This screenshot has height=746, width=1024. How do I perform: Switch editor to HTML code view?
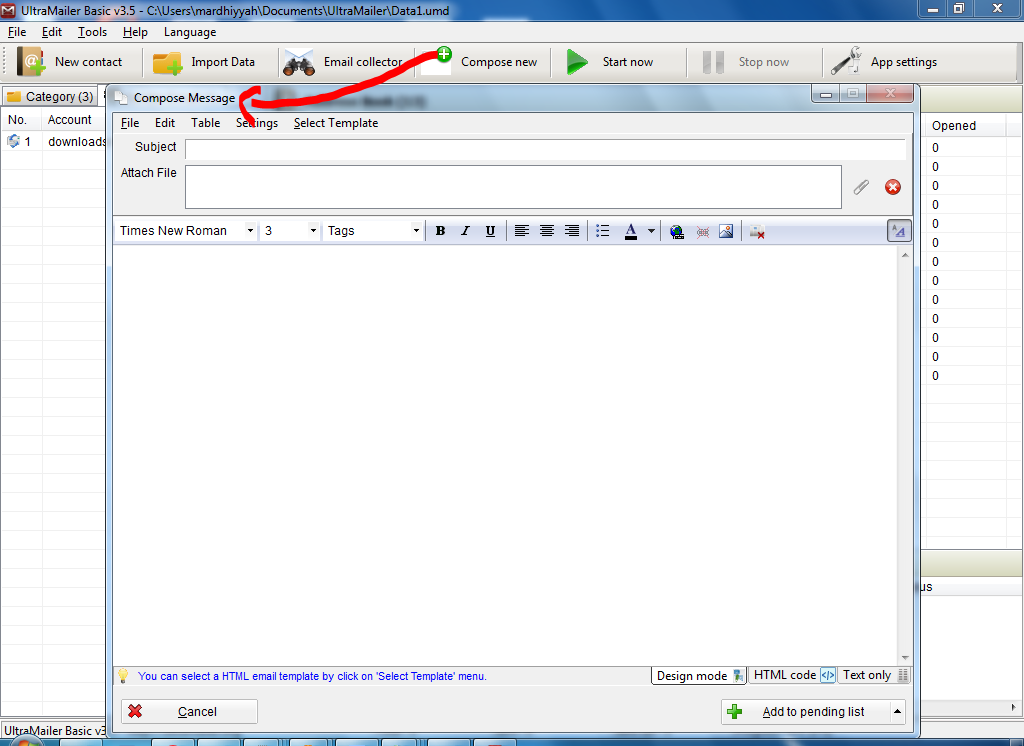(793, 675)
